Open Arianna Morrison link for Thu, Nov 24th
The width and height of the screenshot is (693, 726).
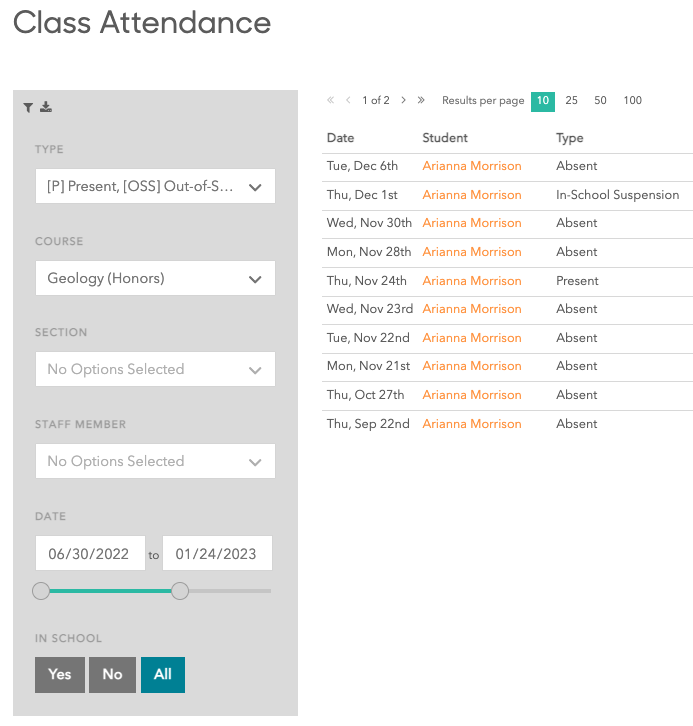click(472, 281)
